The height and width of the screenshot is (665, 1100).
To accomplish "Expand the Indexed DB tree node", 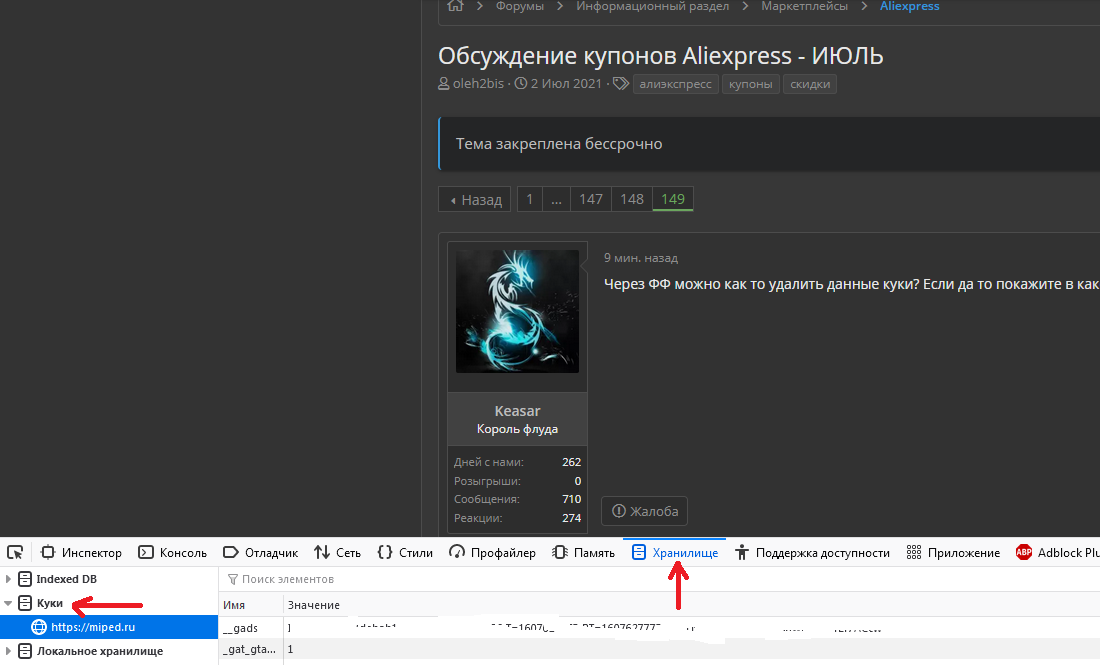I will [8, 579].
